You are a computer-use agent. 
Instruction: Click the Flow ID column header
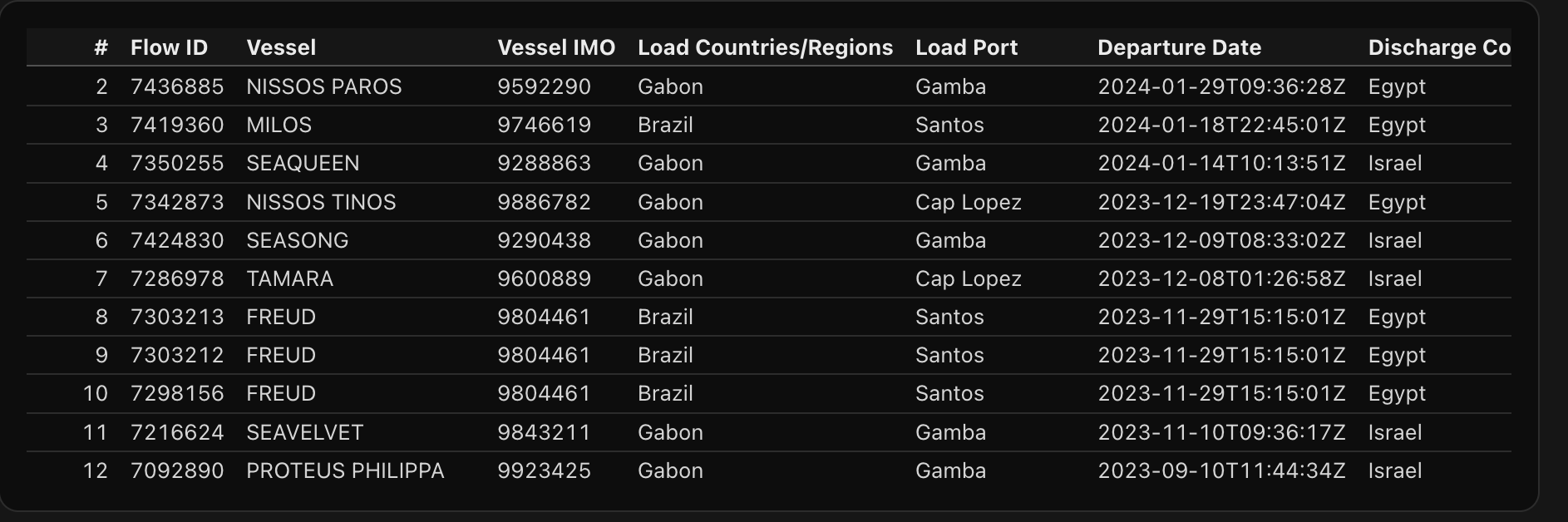169,47
